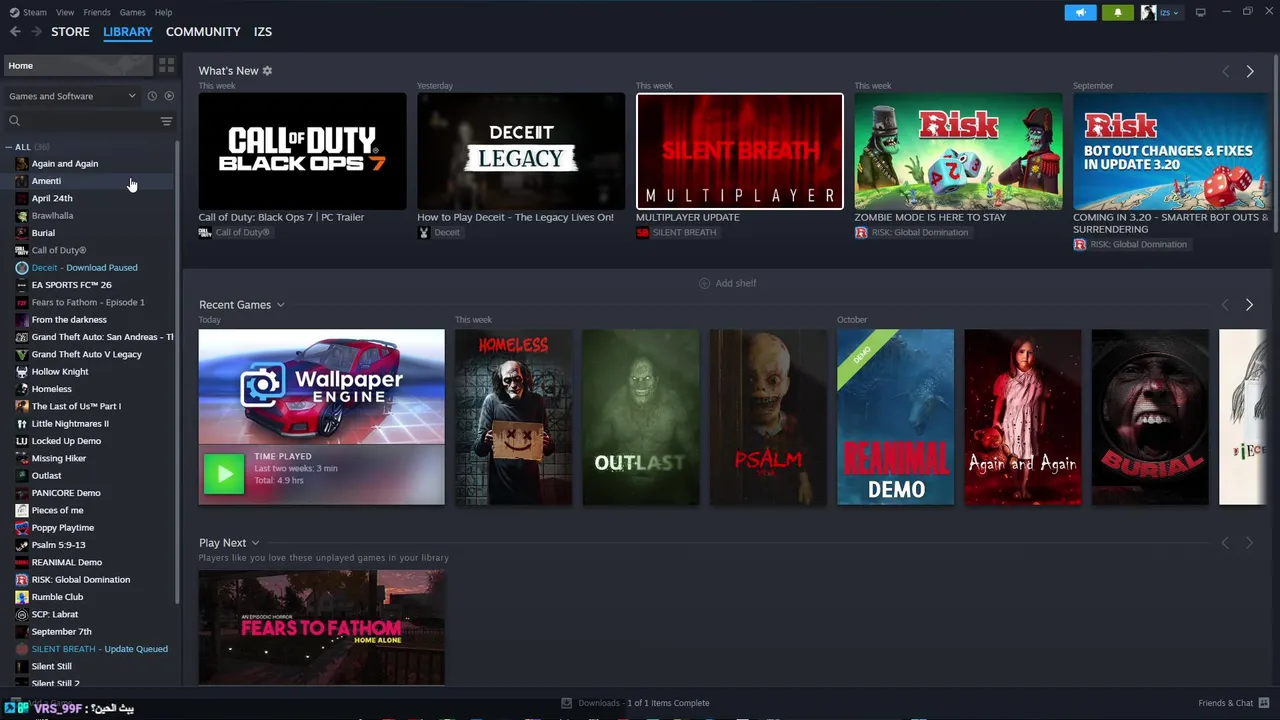Viewport: 1280px width, 720px height.
Task: Click the plus icon next to Add shelf
Action: click(x=704, y=283)
